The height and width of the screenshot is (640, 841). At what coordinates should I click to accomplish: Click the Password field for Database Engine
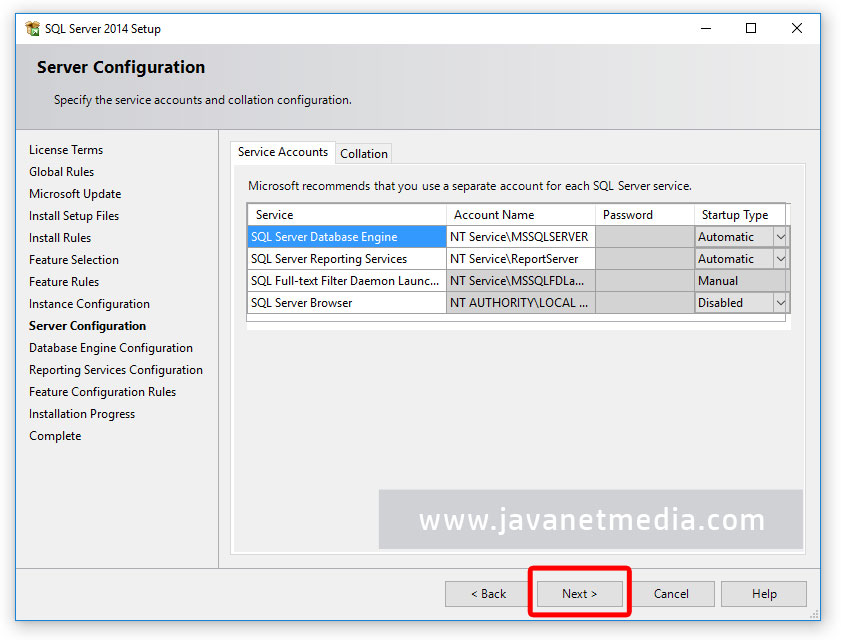[644, 236]
